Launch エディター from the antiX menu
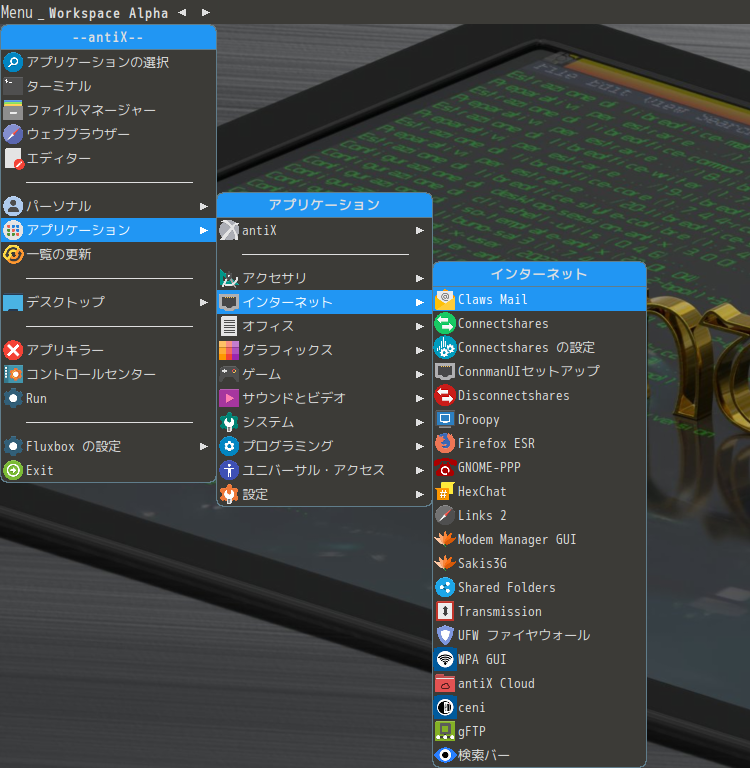 click(108, 158)
